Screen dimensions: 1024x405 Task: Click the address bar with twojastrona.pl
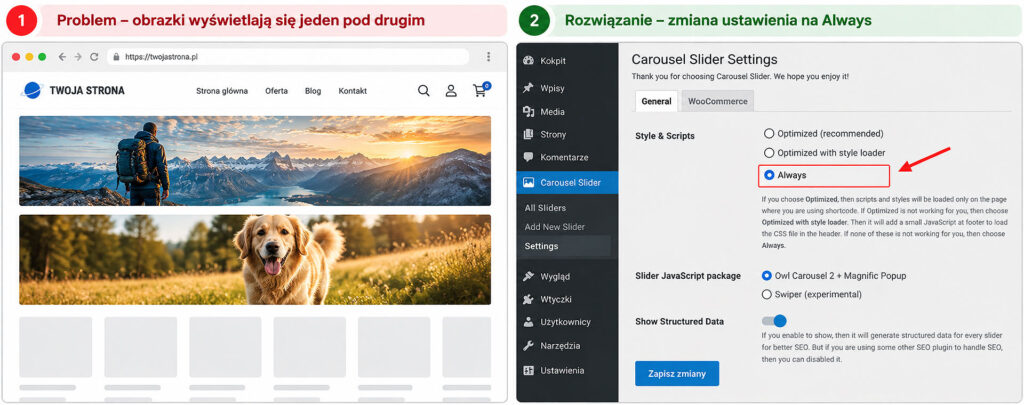pos(287,57)
